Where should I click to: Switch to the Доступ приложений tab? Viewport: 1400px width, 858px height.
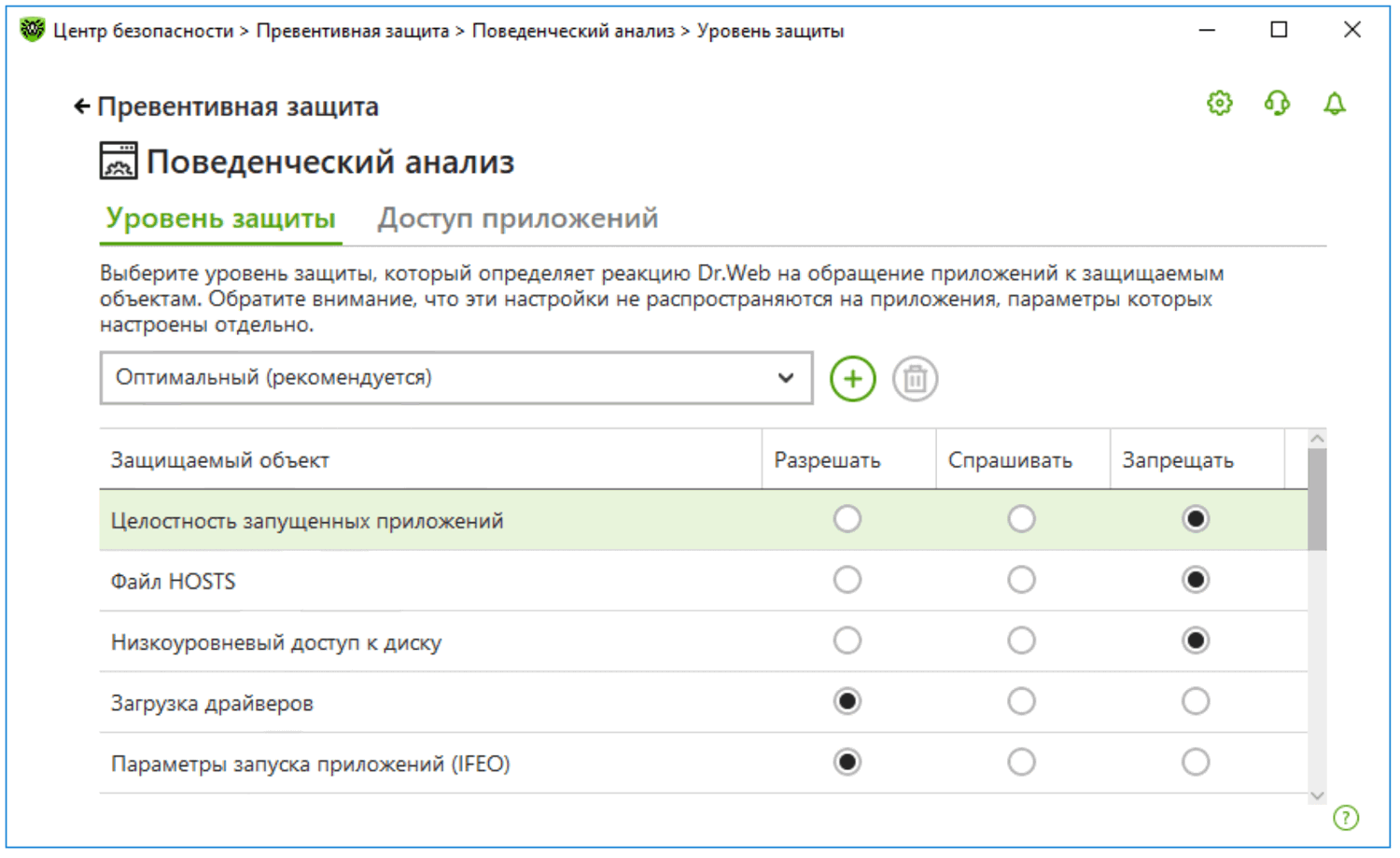pos(517,218)
